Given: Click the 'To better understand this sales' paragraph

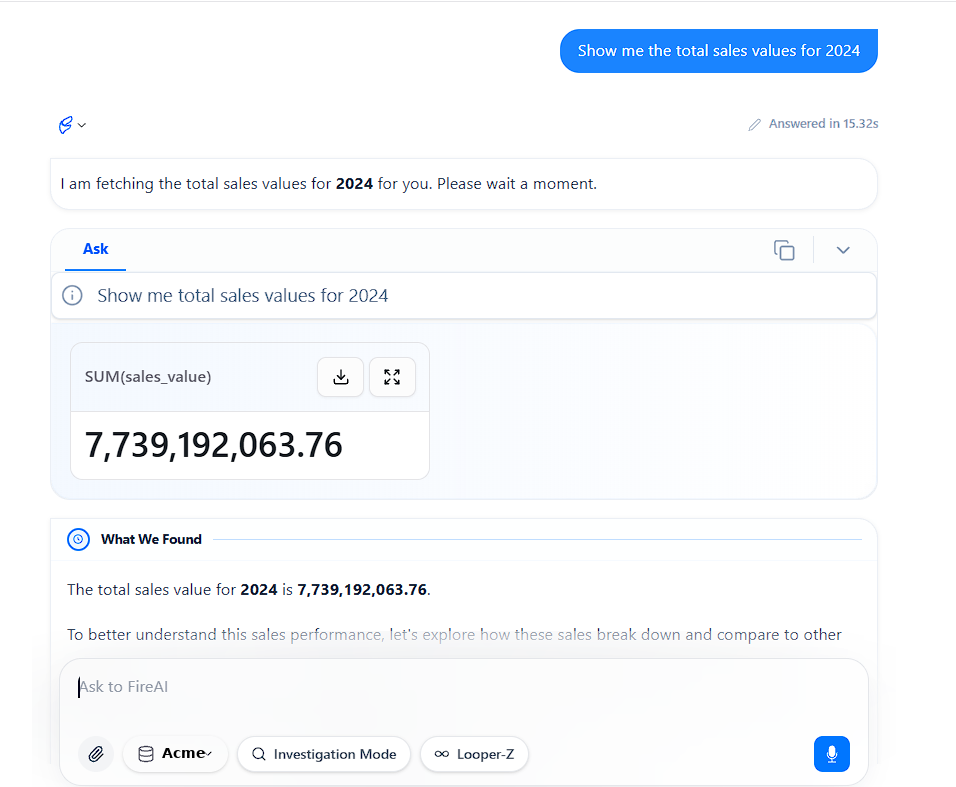Looking at the screenshot, I should pos(454,635).
